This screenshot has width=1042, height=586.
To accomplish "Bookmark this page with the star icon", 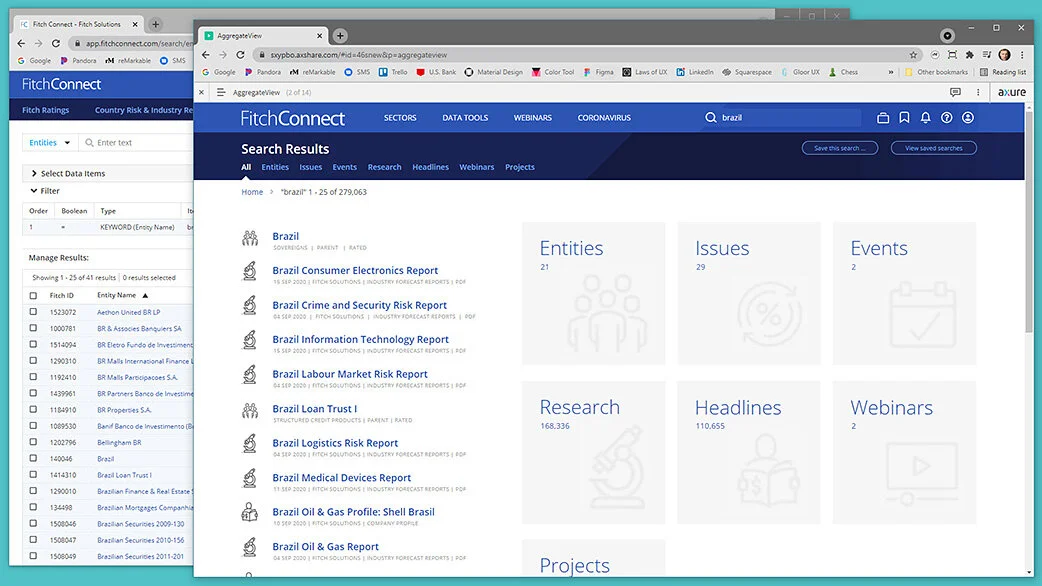I will (x=913, y=55).
